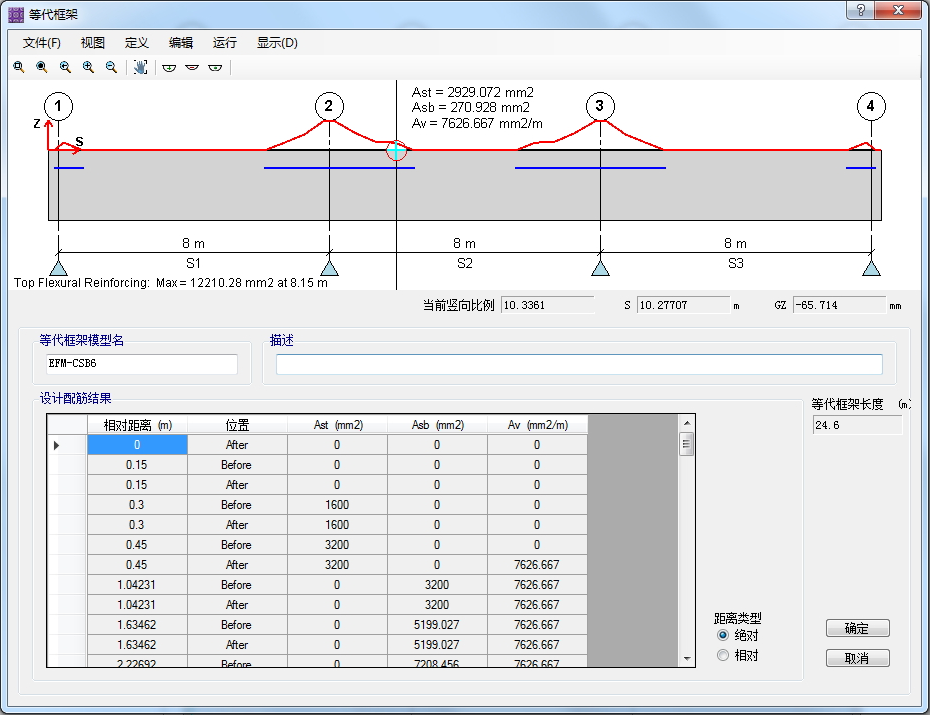
Task: Click the Ast = 2929.072 mm2 readout
Action: pyautogui.click(x=473, y=92)
